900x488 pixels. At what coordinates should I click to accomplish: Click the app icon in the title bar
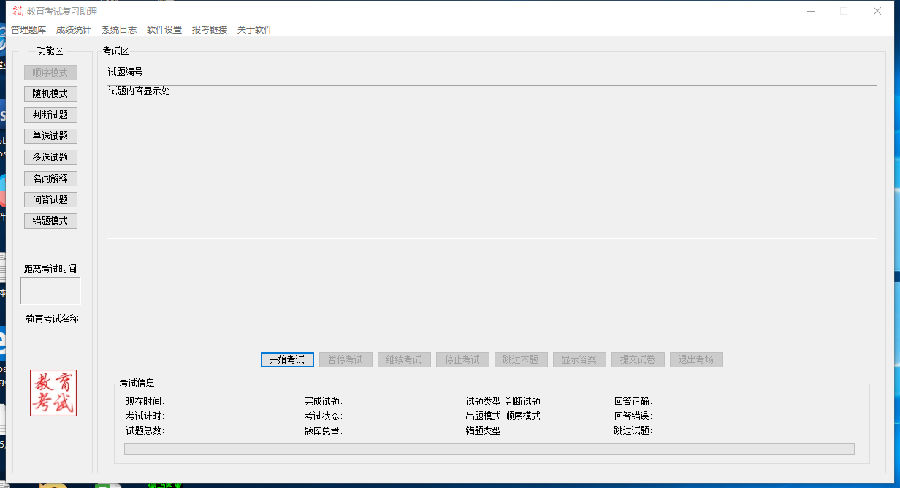(15, 10)
